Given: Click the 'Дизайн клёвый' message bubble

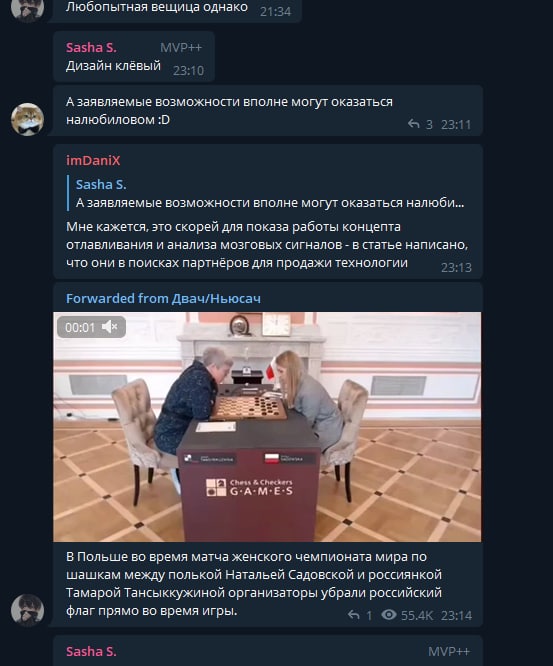Looking at the screenshot, I should pyautogui.click(x=134, y=56).
